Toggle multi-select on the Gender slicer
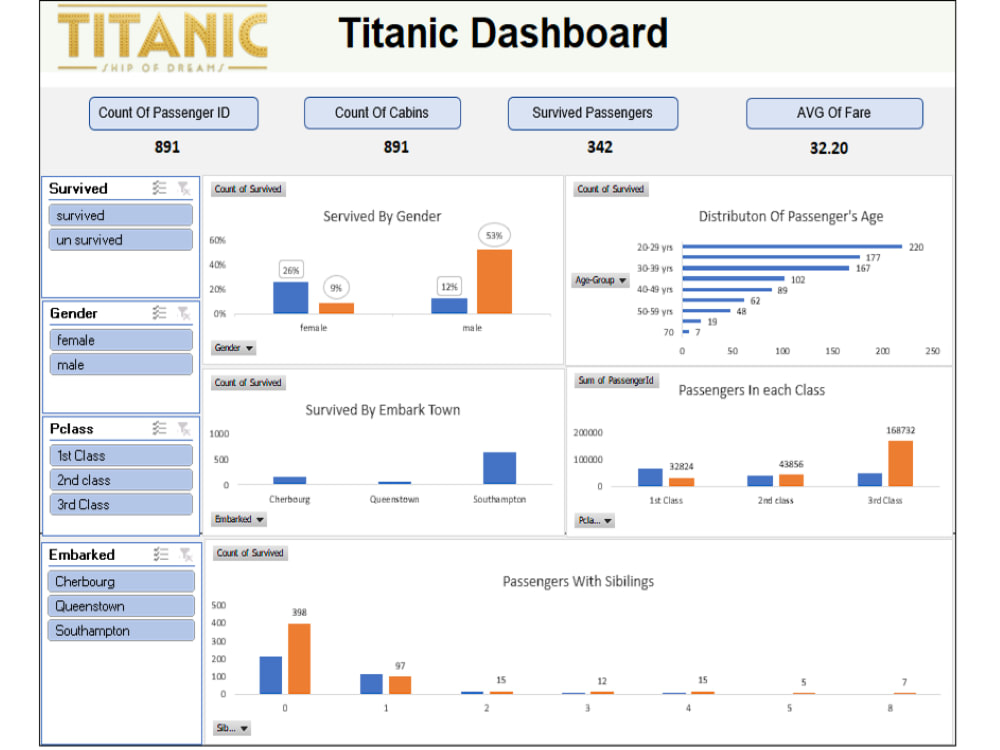The width and height of the screenshot is (1000, 750). (x=159, y=313)
